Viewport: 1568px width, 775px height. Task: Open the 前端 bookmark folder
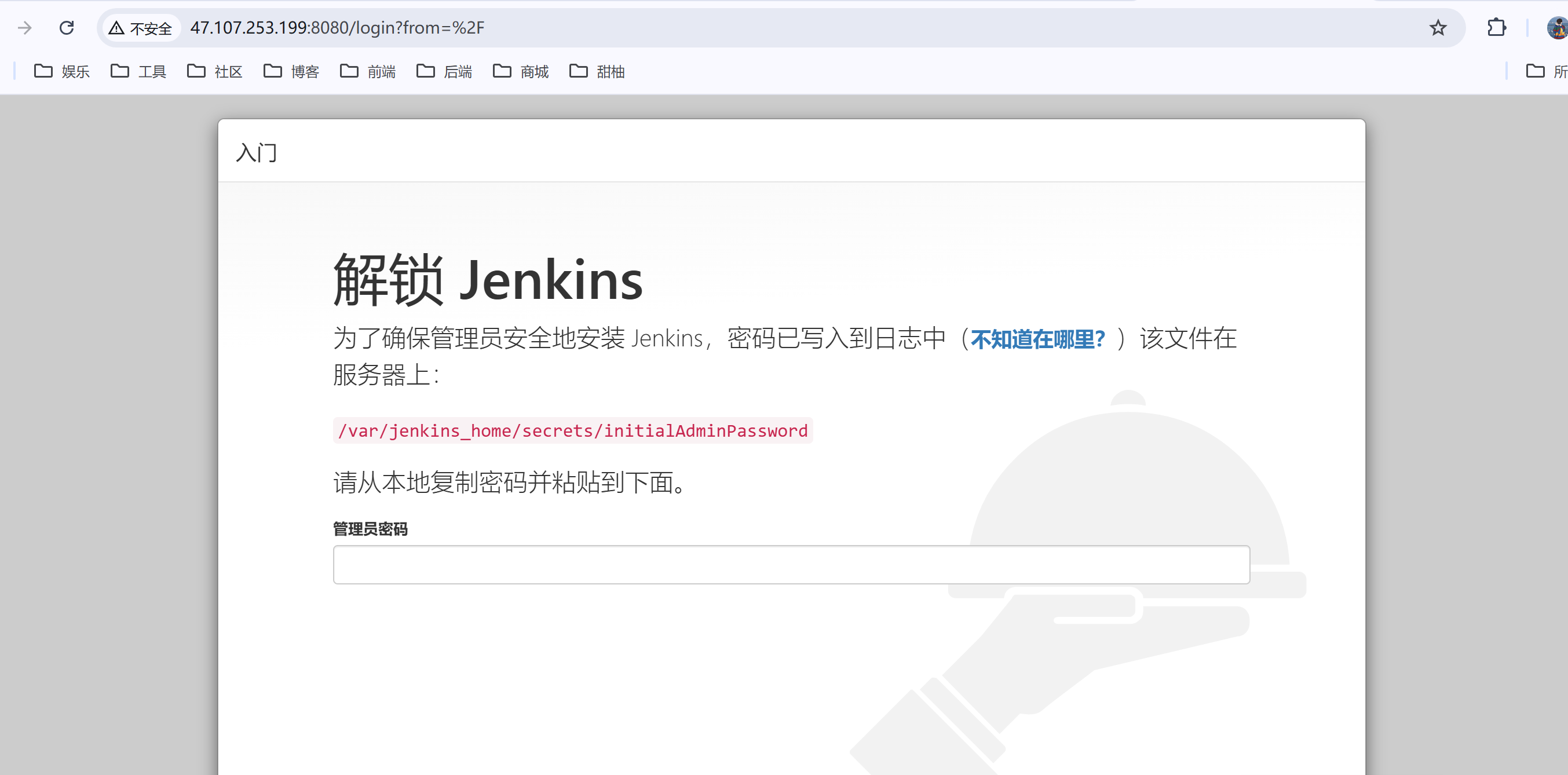pyautogui.click(x=368, y=72)
